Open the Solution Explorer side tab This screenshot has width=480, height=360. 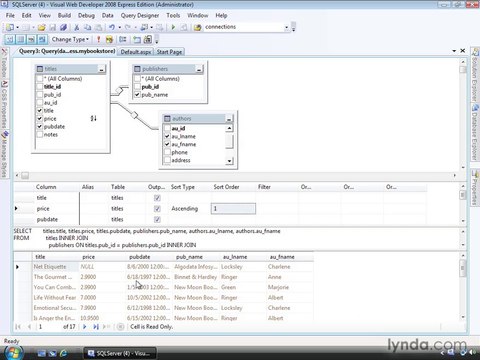pos(475,75)
